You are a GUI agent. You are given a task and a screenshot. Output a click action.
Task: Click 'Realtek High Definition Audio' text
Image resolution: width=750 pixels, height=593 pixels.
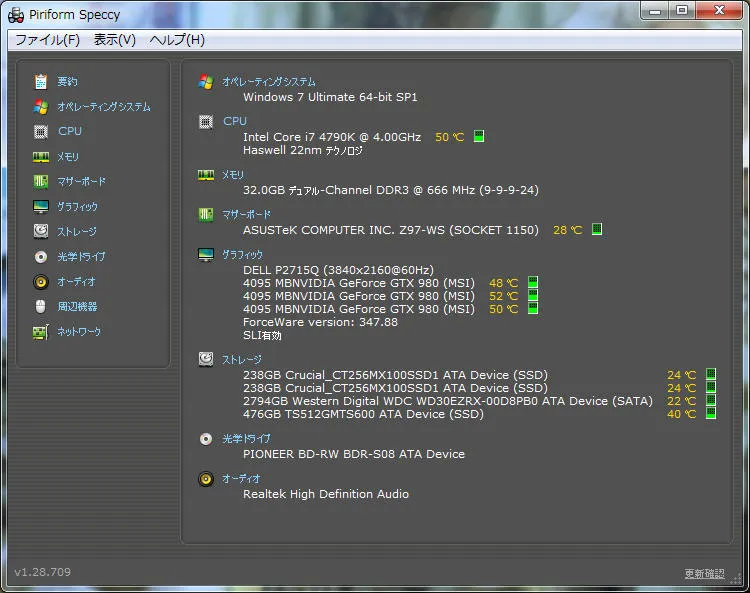[326, 494]
